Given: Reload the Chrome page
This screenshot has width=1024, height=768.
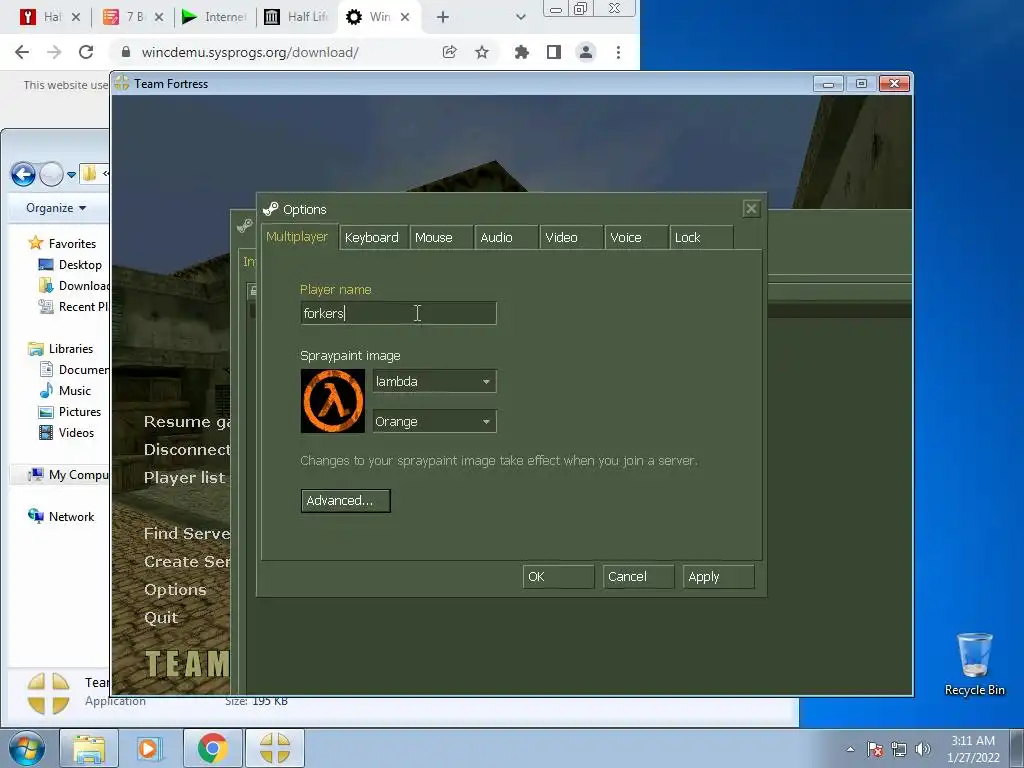Looking at the screenshot, I should [x=86, y=52].
